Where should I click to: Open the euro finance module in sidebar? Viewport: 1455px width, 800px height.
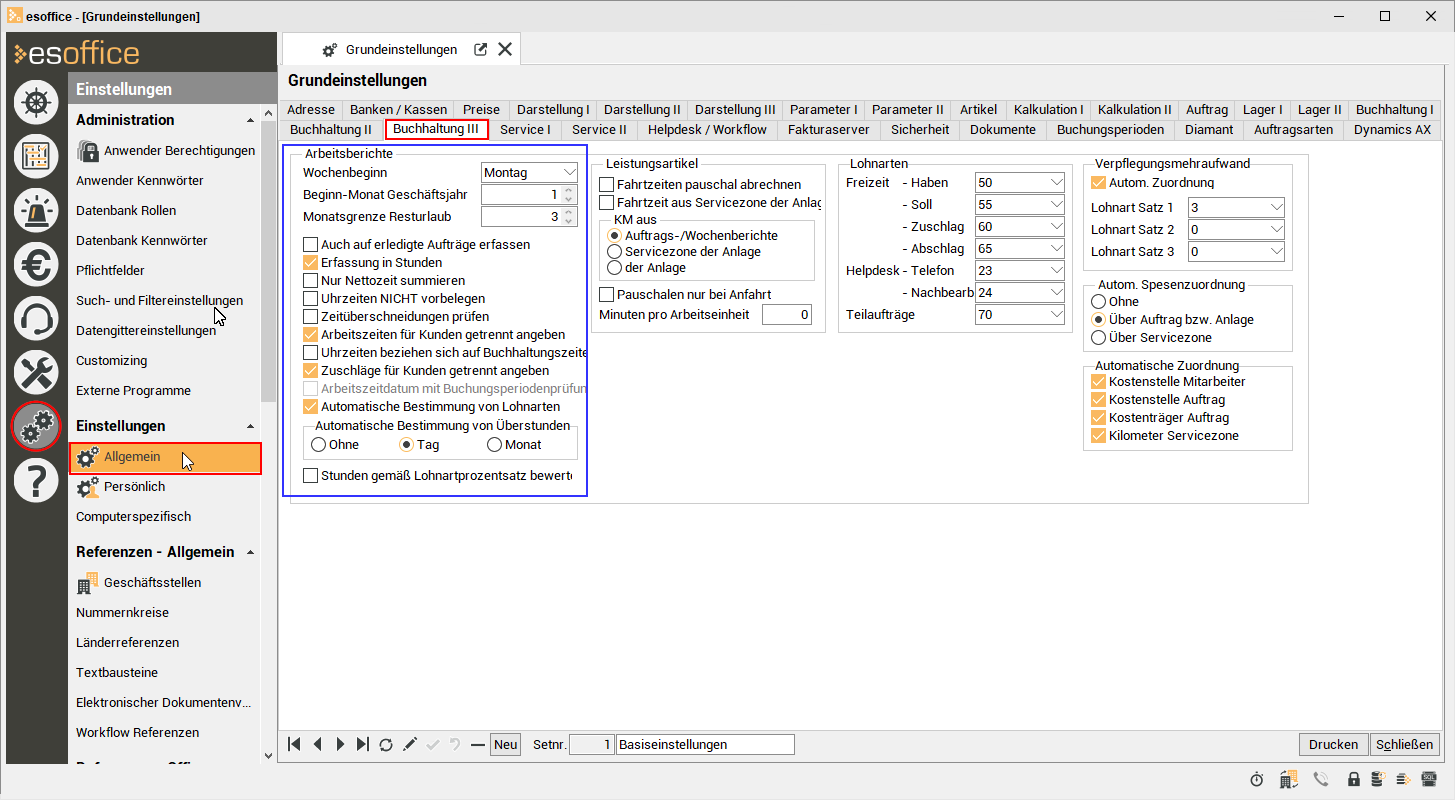[x=36, y=264]
